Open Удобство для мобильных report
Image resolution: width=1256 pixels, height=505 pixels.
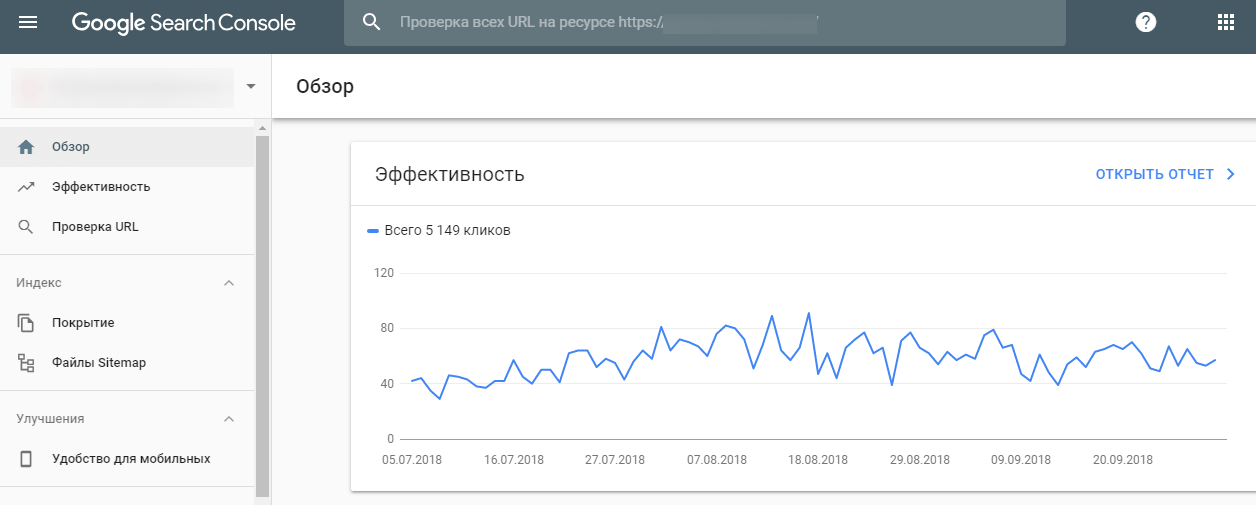point(131,459)
